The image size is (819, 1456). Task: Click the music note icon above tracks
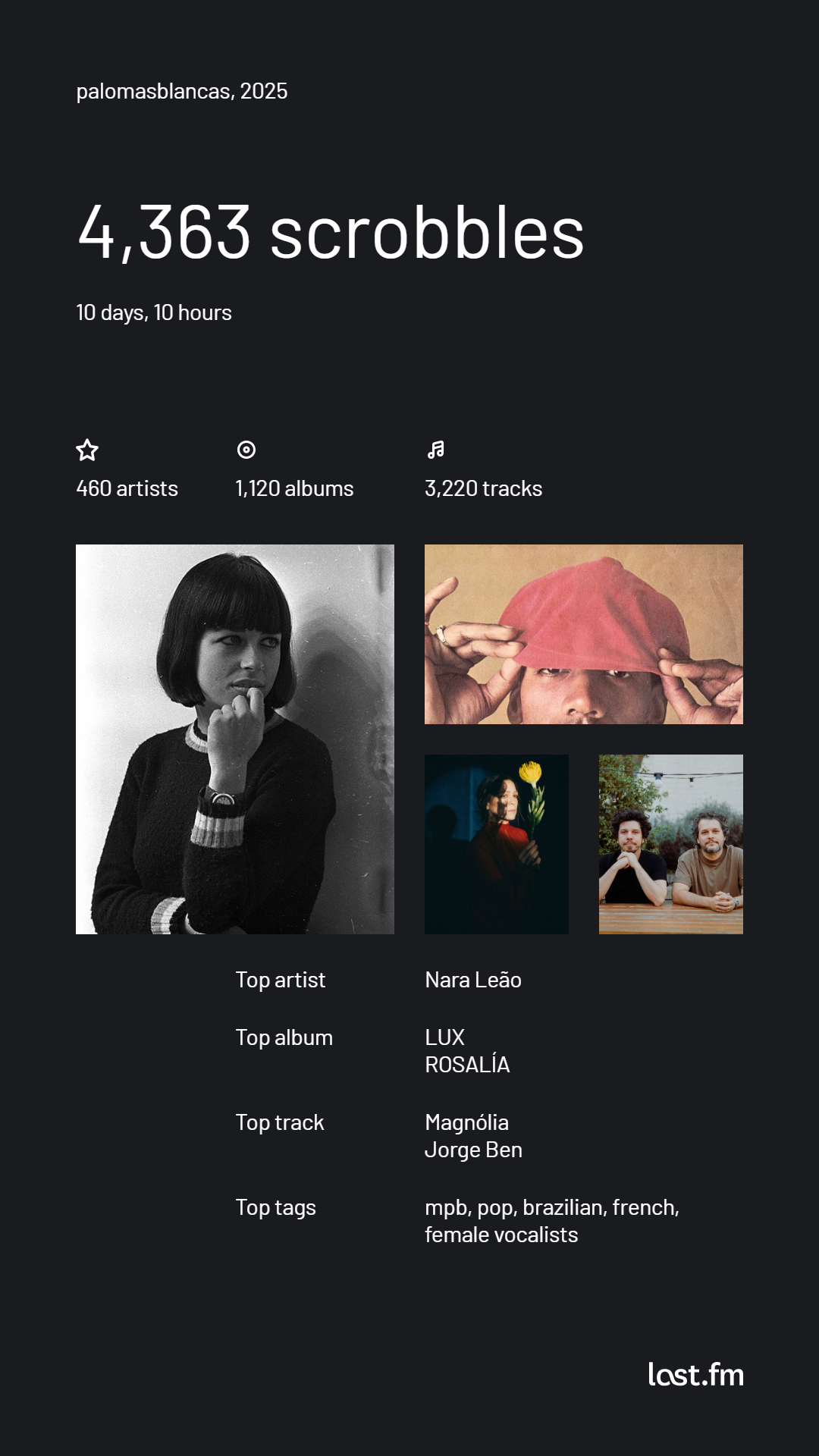[x=436, y=450]
